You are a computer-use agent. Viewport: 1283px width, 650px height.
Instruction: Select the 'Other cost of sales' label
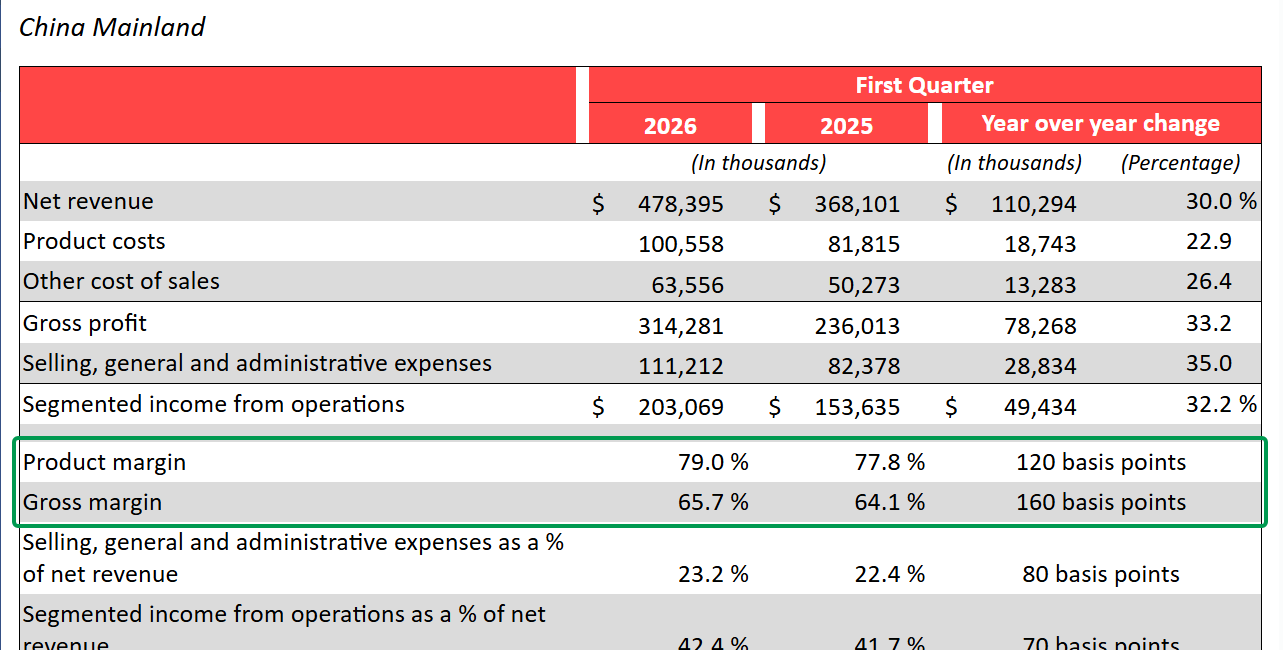[x=121, y=281]
